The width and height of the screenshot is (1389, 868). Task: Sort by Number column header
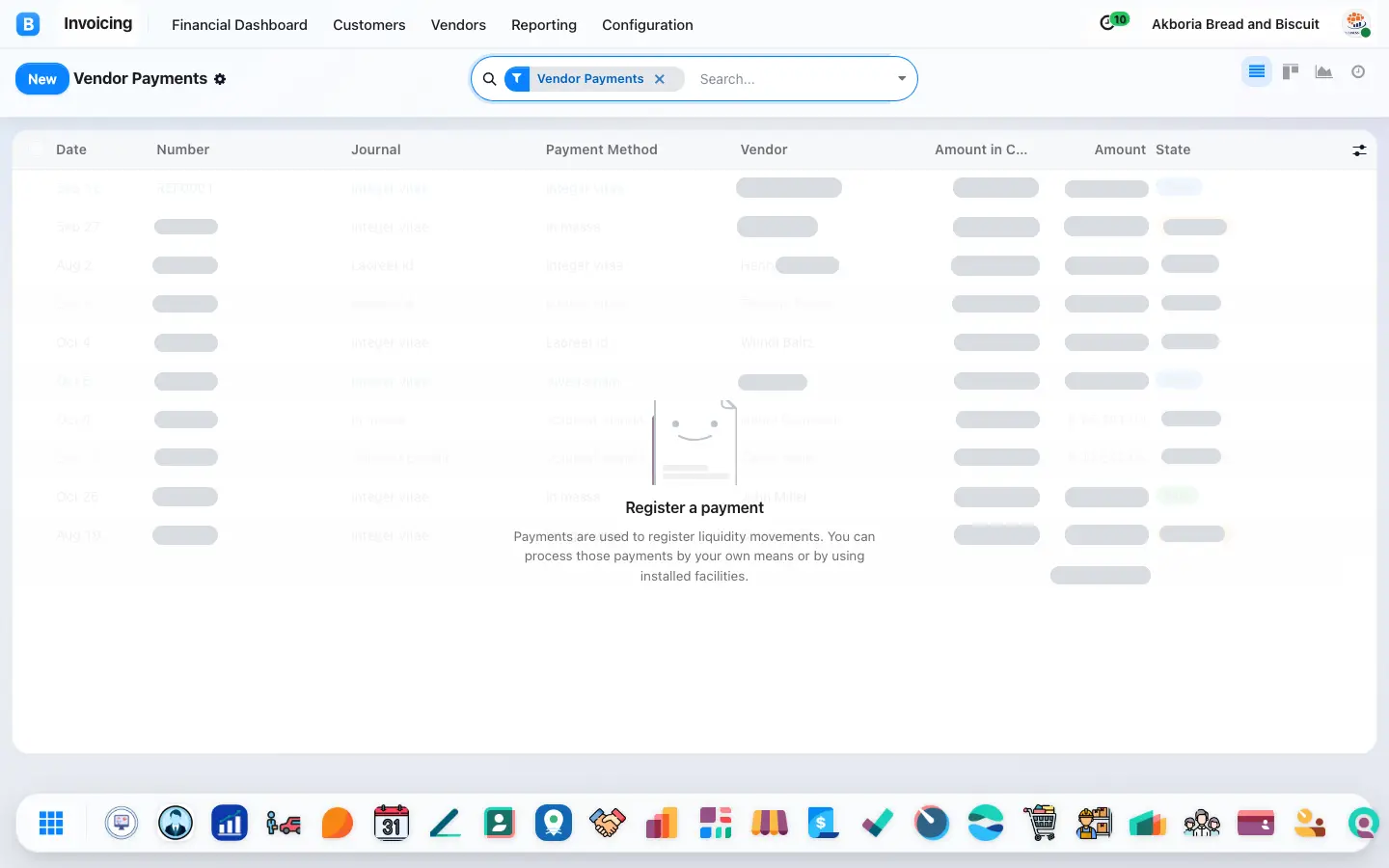click(x=183, y=149)
